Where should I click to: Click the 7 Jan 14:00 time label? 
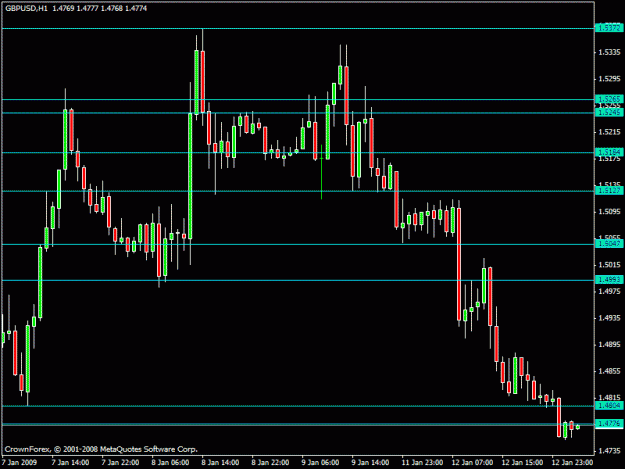(70, 463)
